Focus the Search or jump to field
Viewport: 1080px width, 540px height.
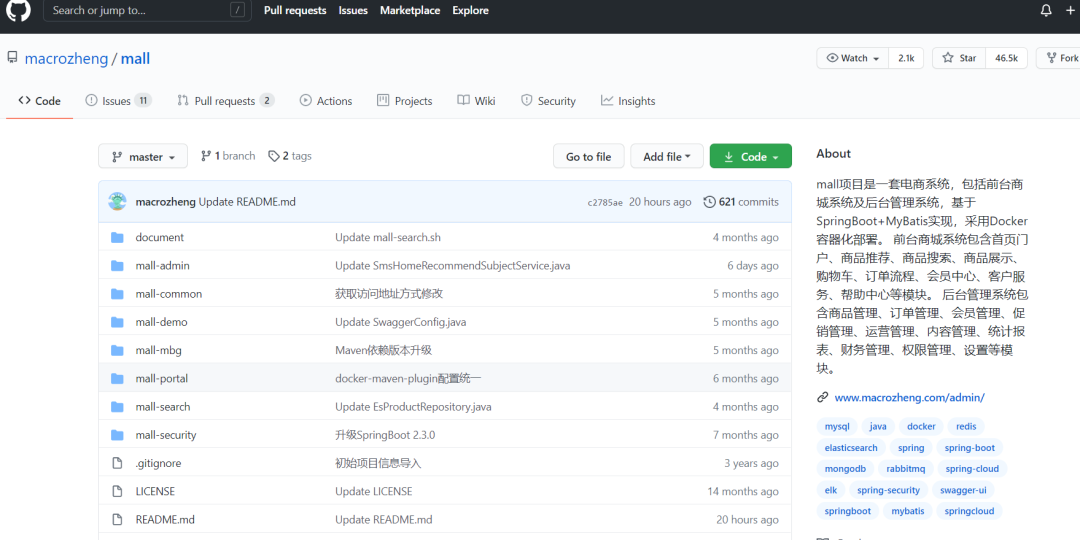click(x=147, y=10)
